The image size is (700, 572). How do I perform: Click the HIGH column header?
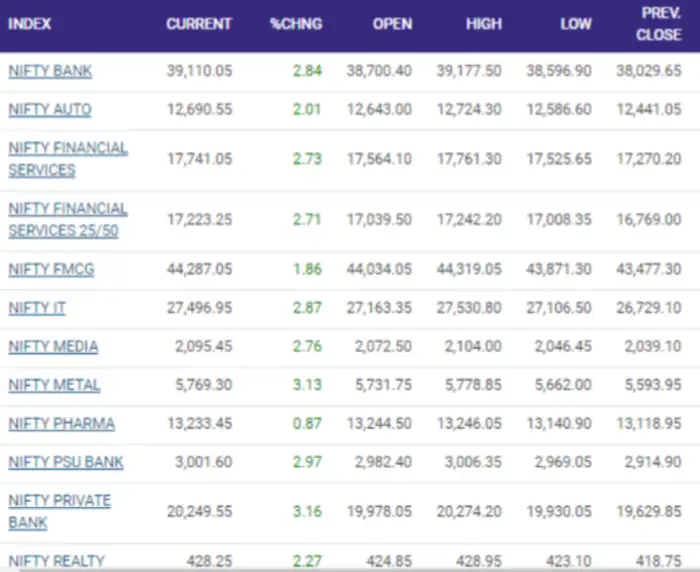click(484, 24)
